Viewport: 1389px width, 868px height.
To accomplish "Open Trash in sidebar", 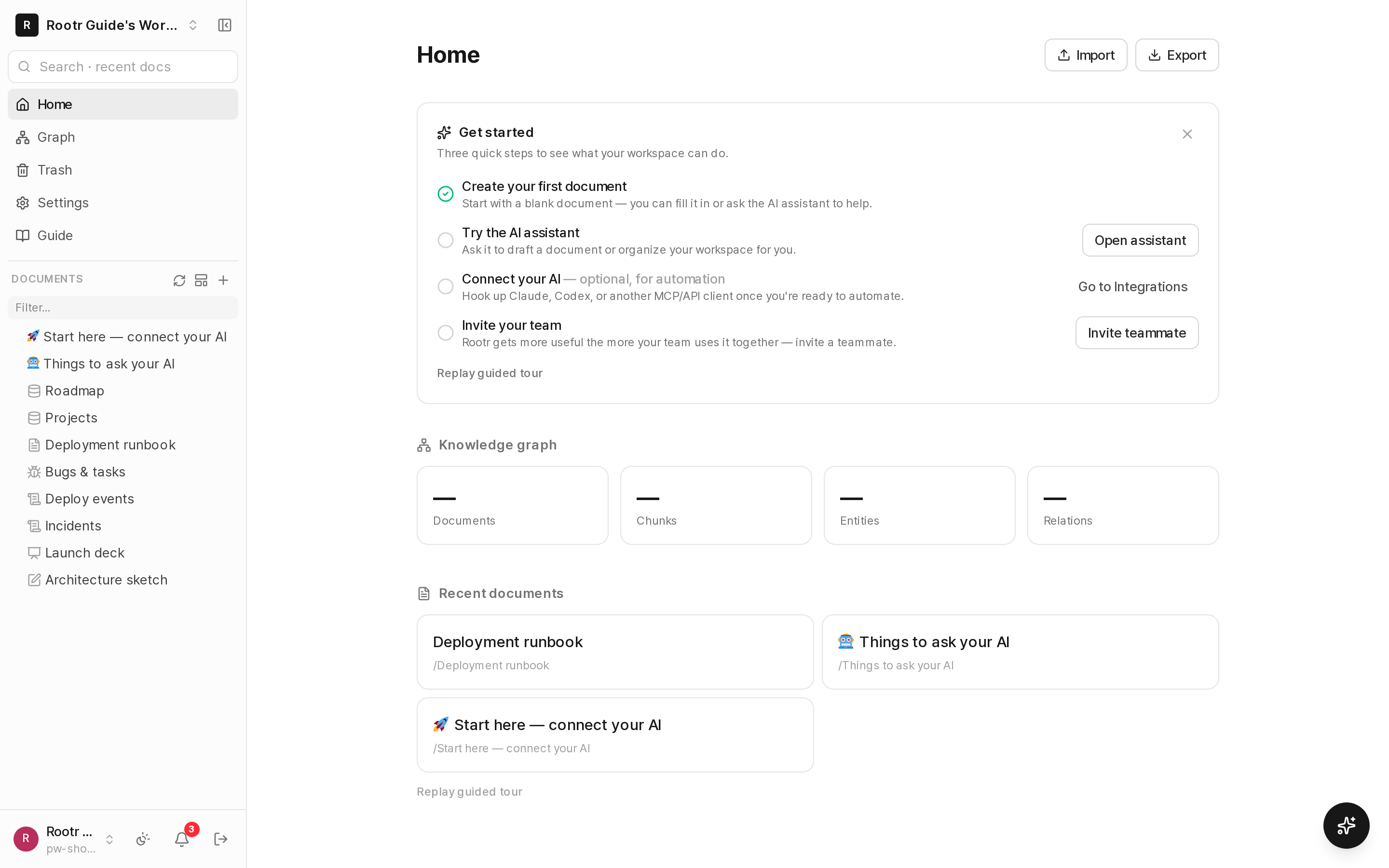I will [x=123, y=170].
